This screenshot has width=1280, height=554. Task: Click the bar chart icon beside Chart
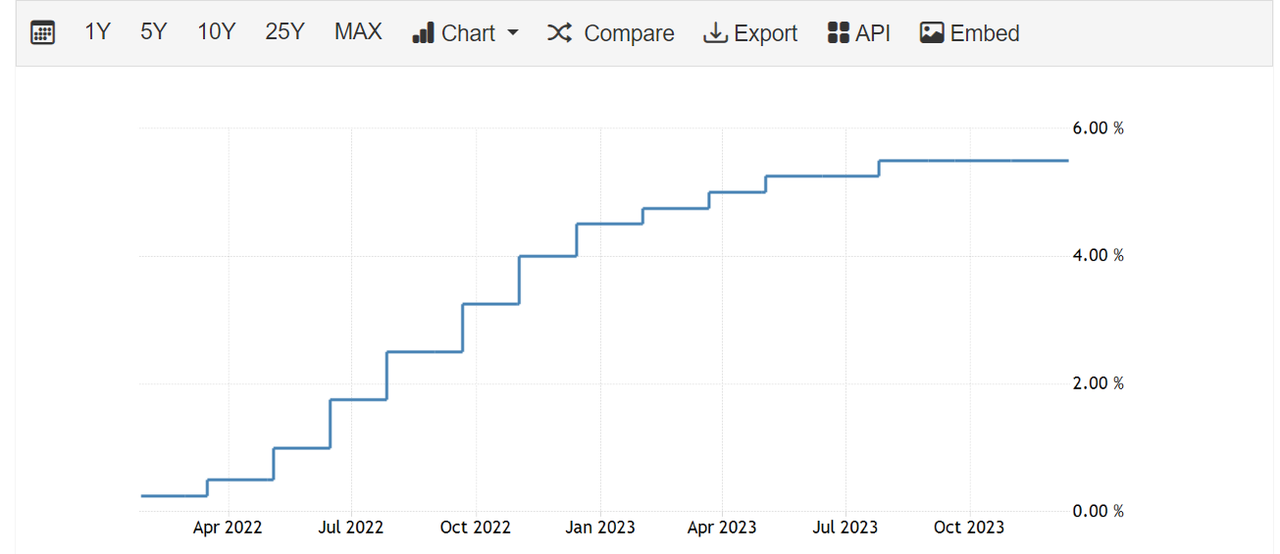[x=423, y=33]
